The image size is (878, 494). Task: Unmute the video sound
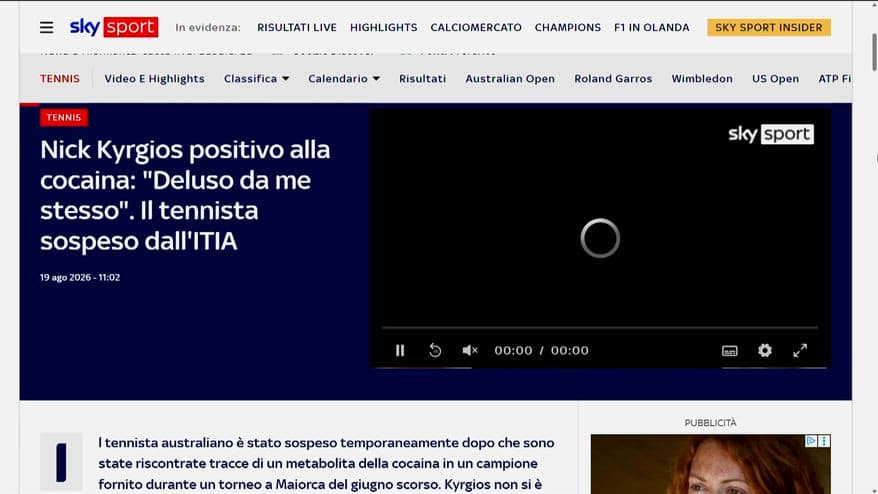[x=470, y=351]
